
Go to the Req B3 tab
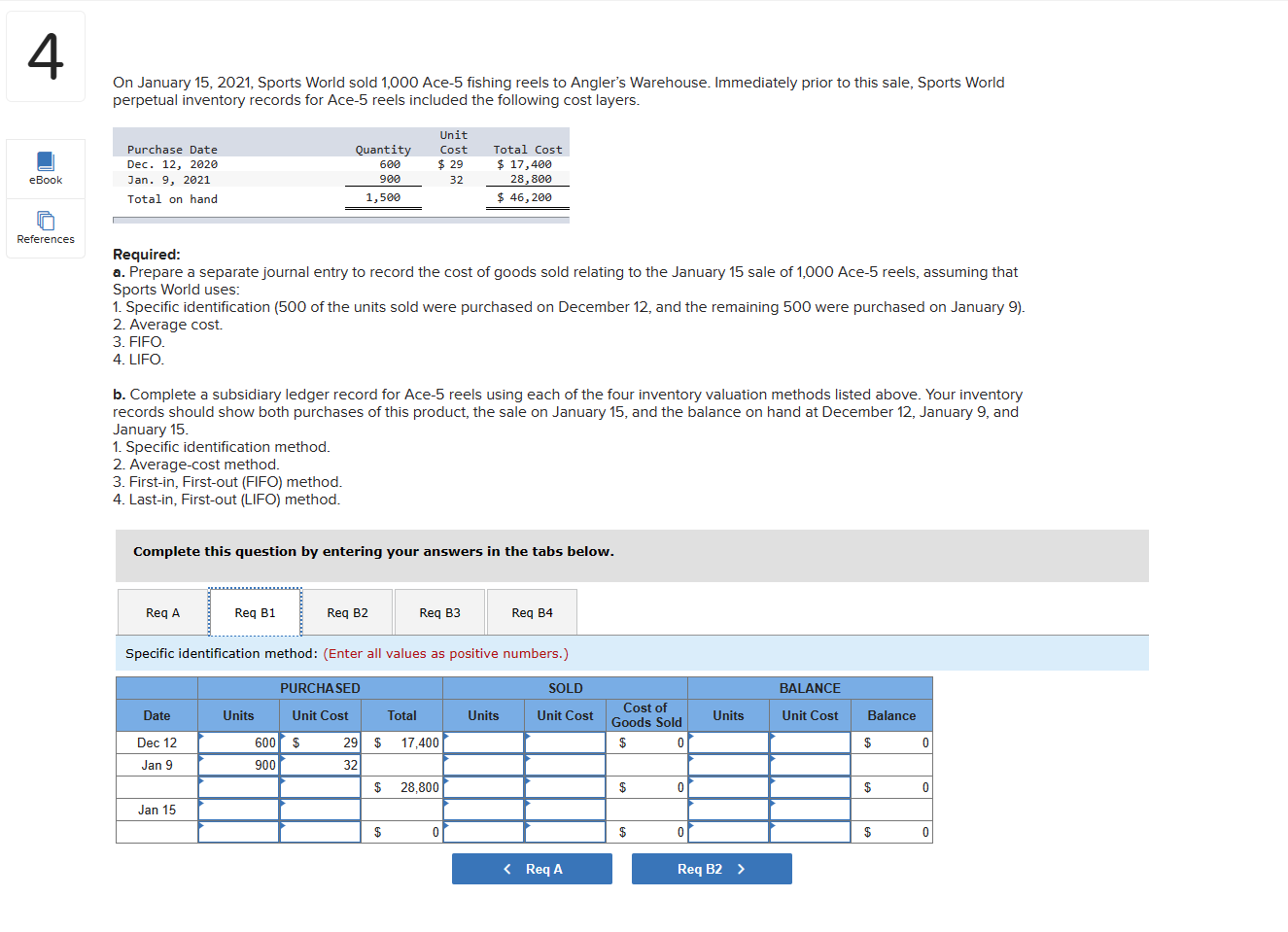click(439, 612)
